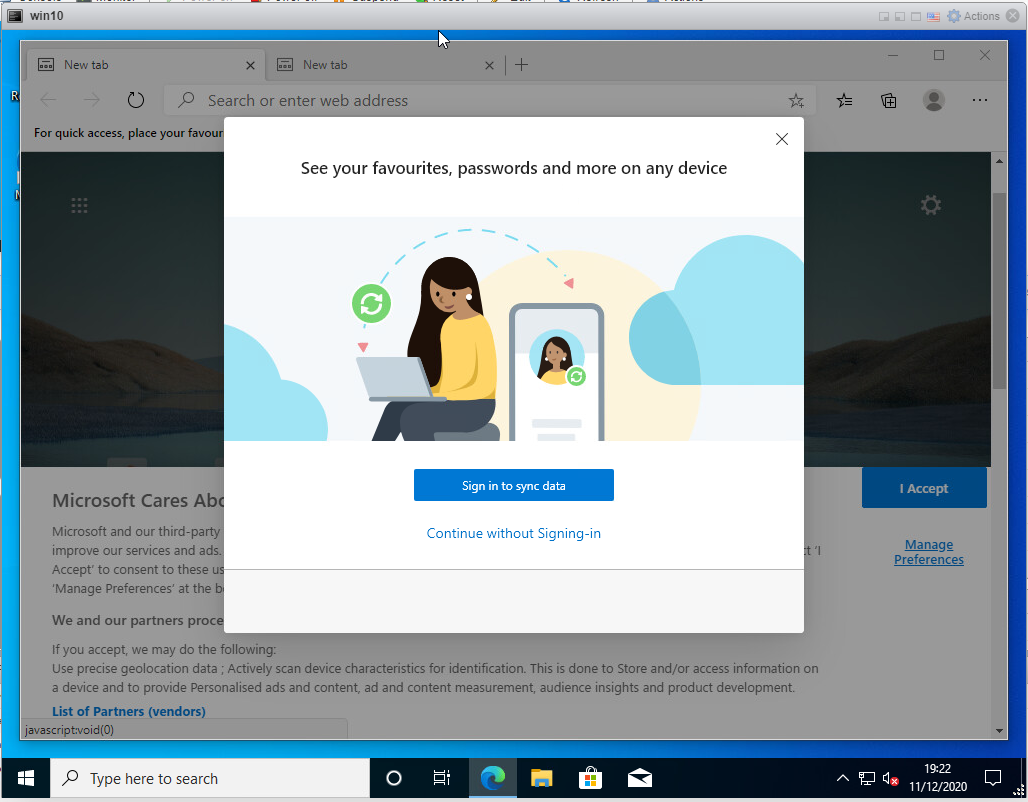Click the browser refresh icon
Image resolution: width=1028 pixels, height=802 pixels.
pos(136,100)
